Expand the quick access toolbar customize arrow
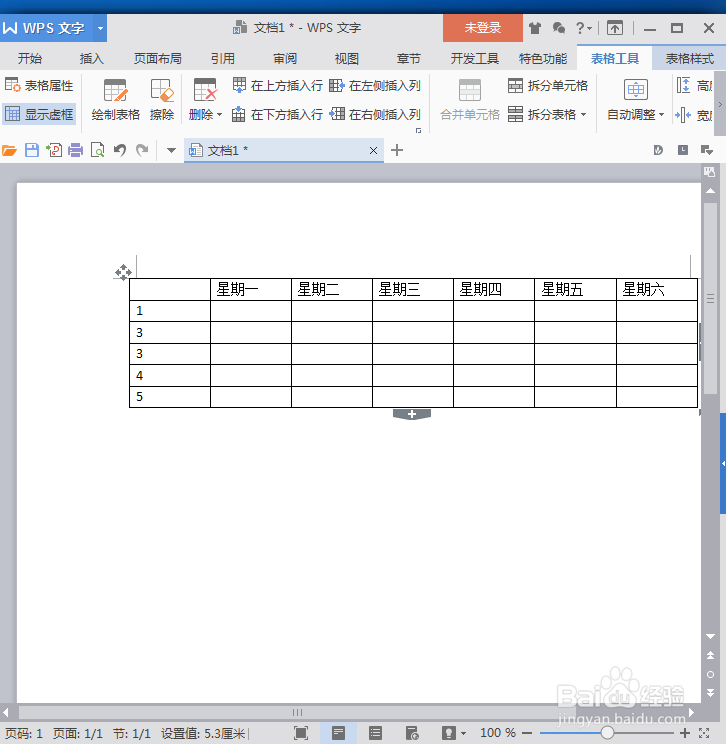The image size is (726, 744). (x=171, y=150)
